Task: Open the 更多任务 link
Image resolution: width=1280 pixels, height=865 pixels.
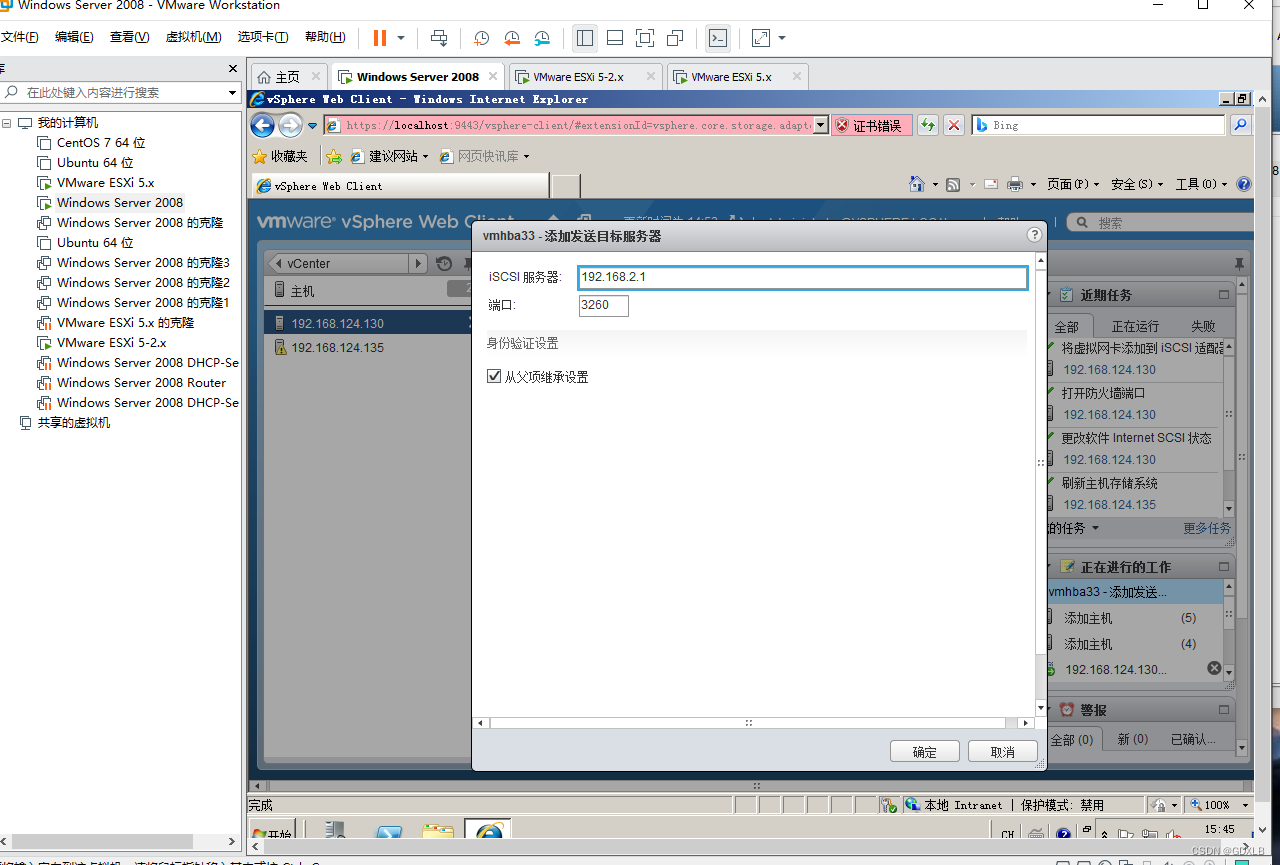Action: point(1207,528)
